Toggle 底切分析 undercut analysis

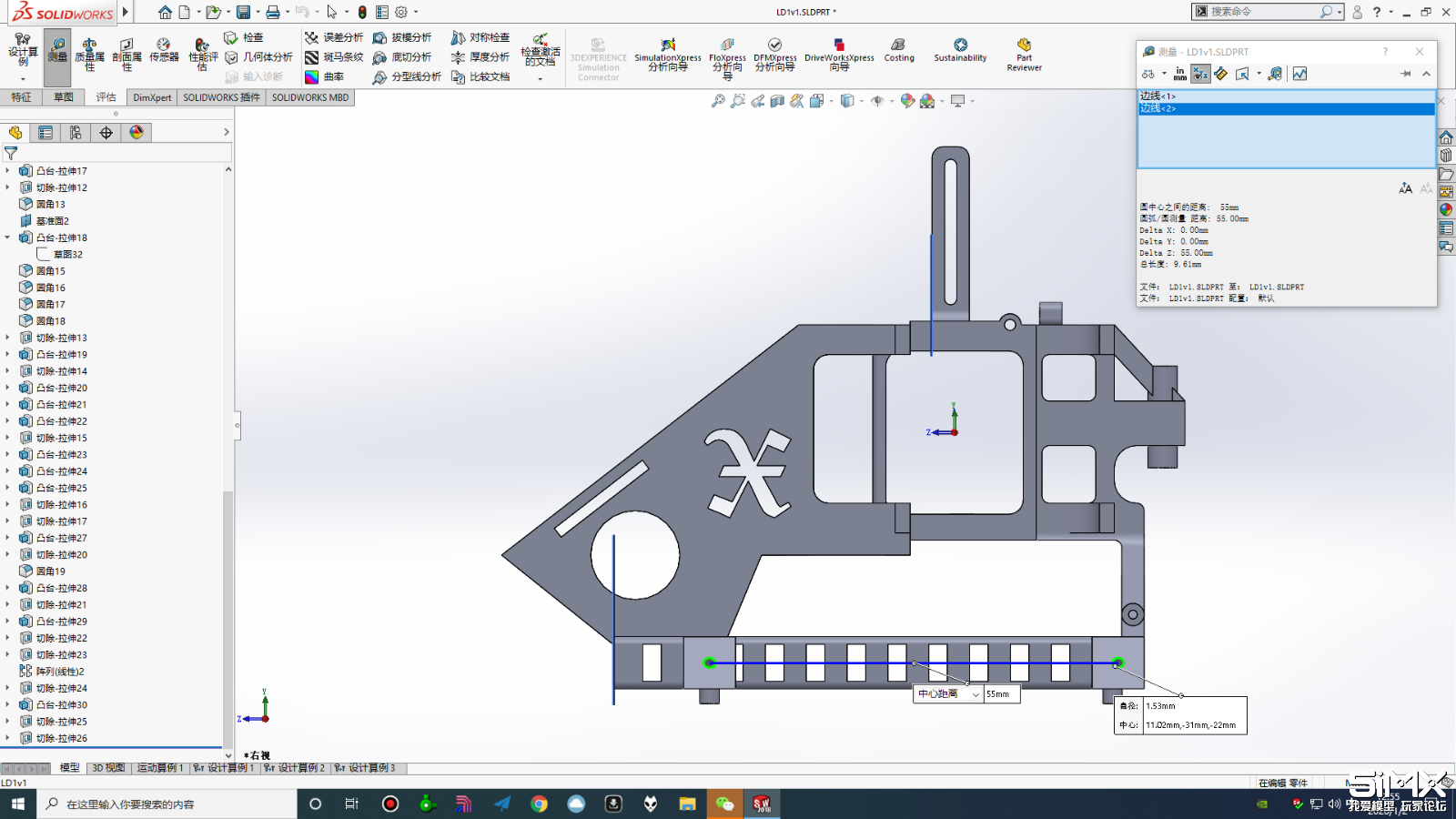click(402, 57)
